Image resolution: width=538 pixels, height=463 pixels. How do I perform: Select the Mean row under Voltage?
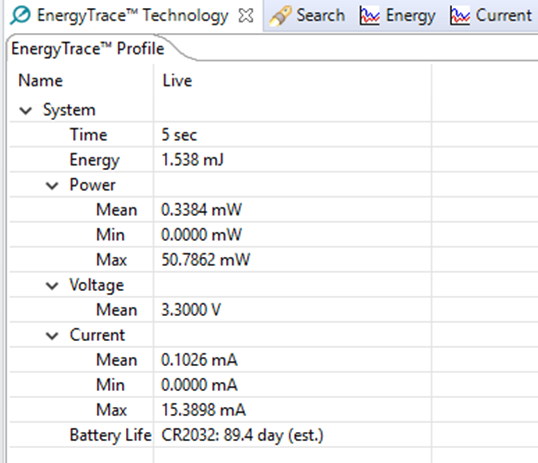(117, 310)
